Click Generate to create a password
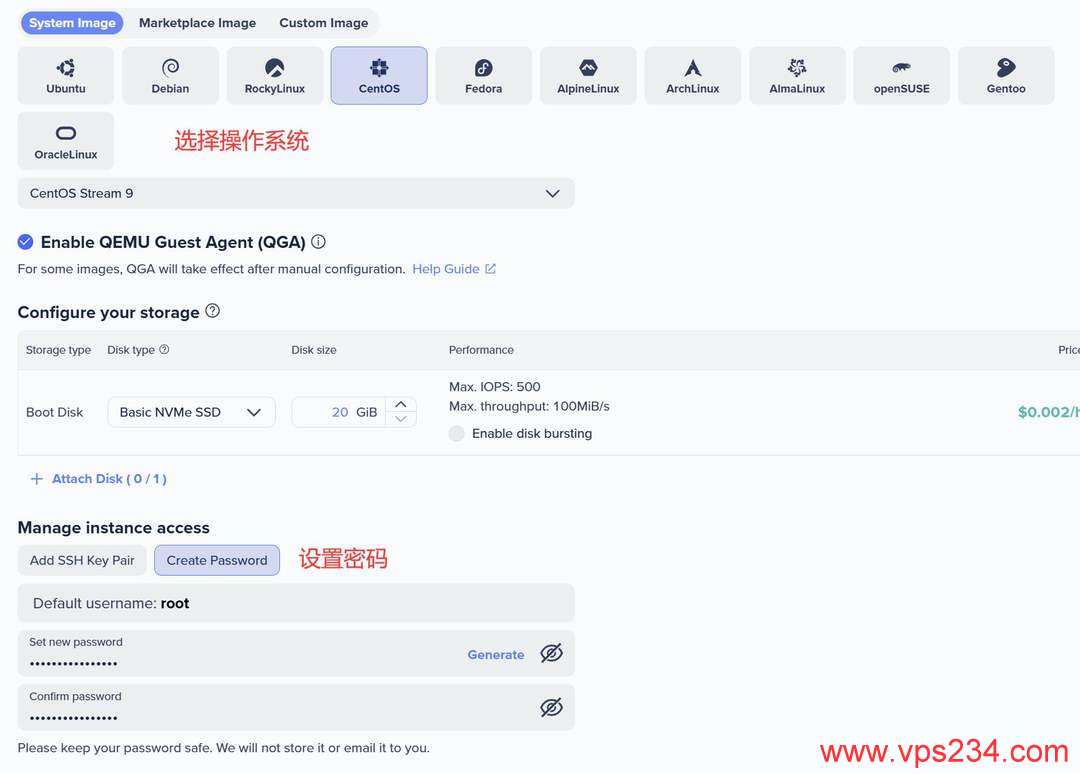 click(495, 653)
